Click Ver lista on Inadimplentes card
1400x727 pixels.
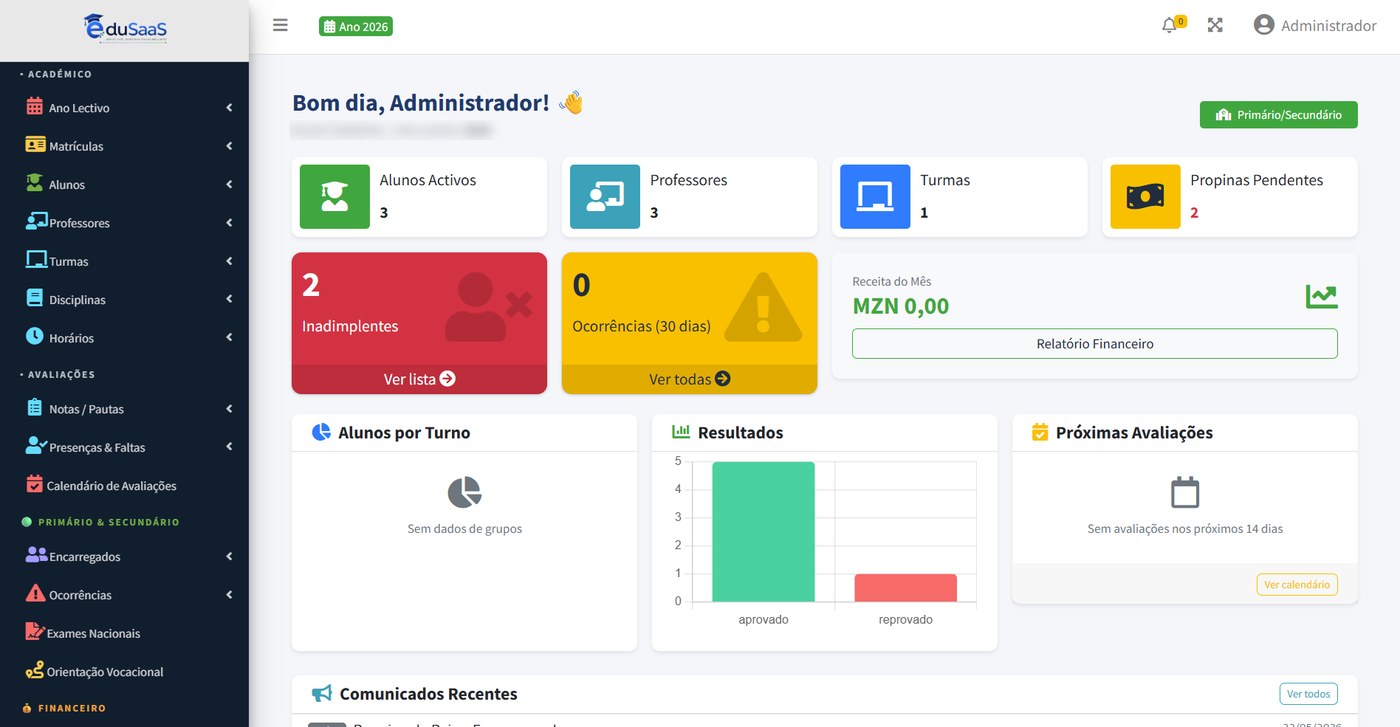point(419,379)
